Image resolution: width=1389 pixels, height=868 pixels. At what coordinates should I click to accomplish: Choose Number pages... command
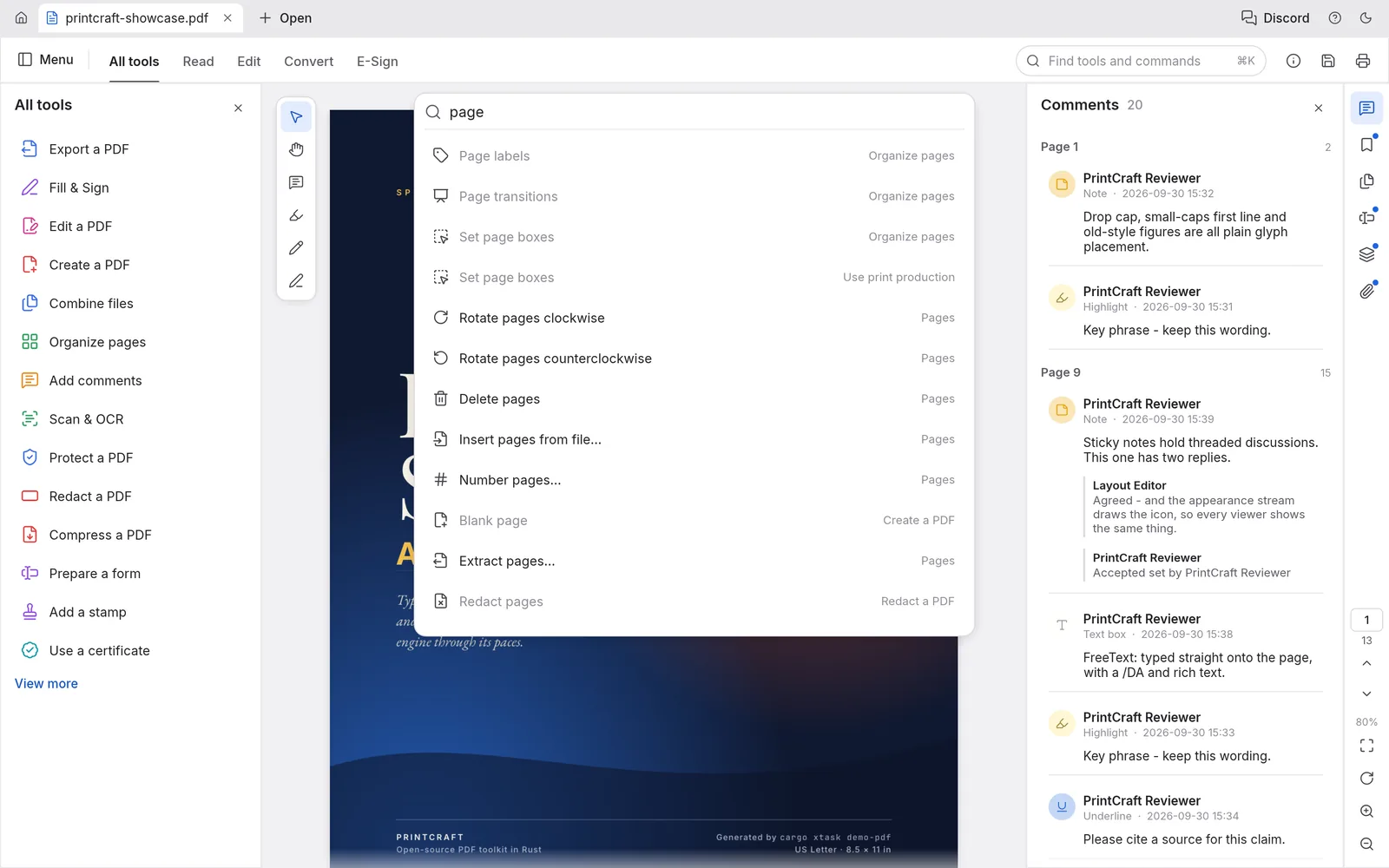pos(694,480)
